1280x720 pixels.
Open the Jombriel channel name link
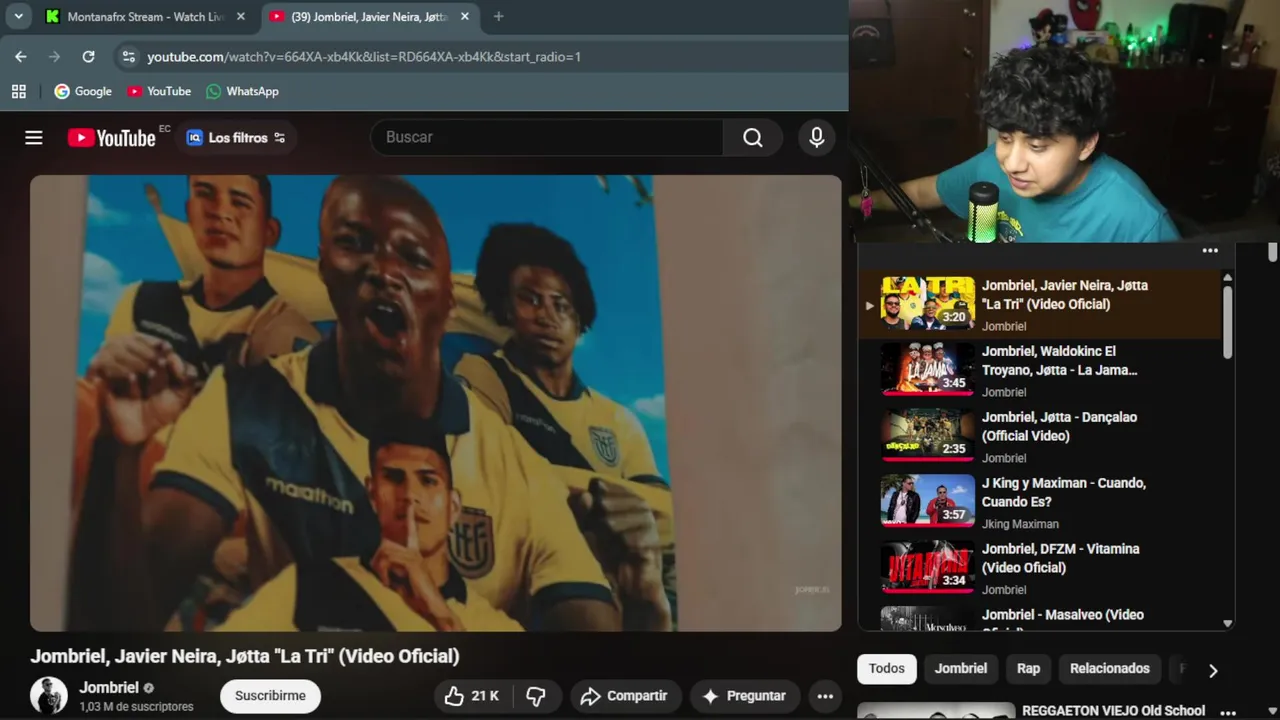point(109,687)
